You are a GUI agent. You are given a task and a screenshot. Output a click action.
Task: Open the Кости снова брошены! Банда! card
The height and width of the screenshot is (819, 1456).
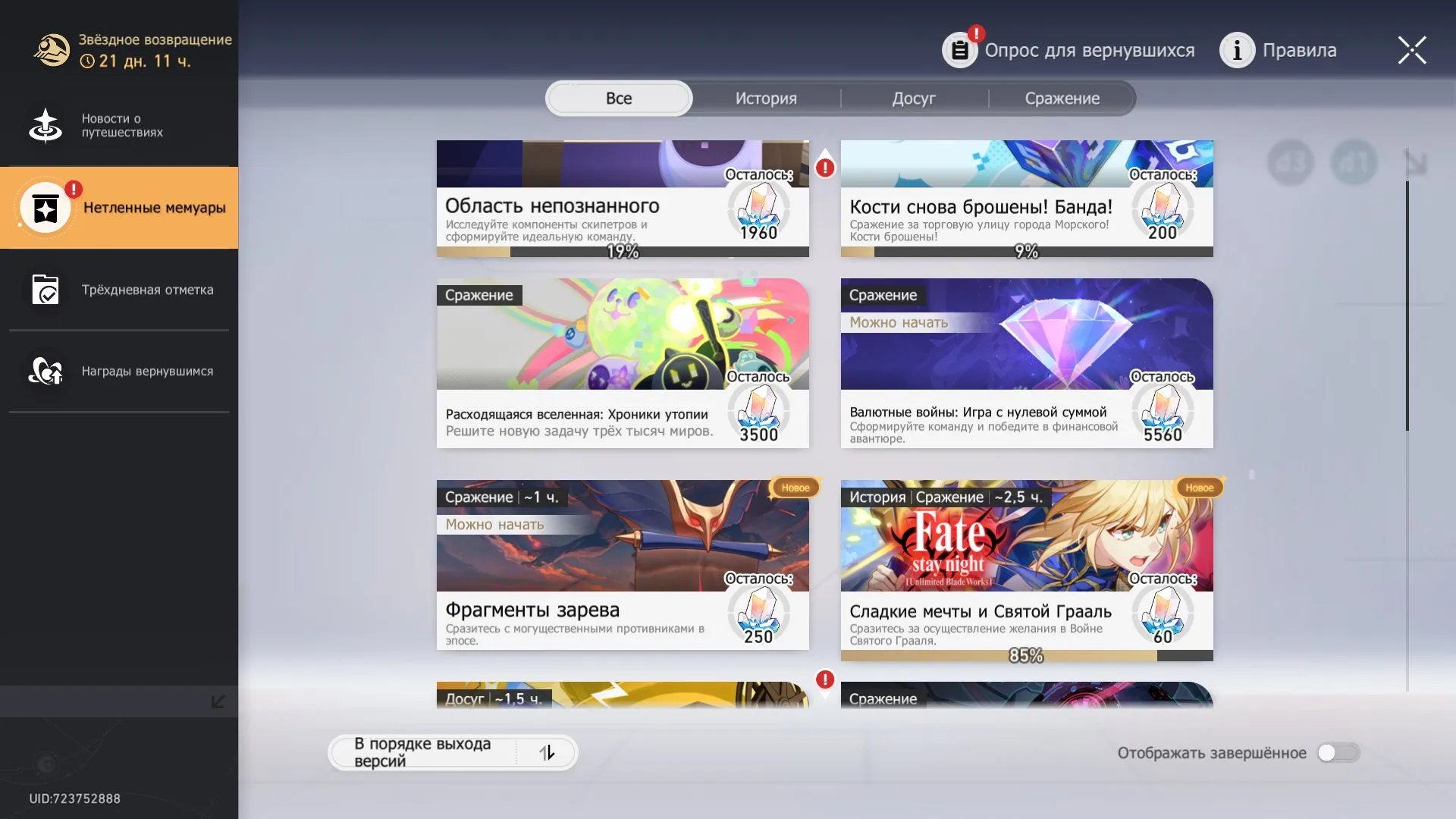1027,199
